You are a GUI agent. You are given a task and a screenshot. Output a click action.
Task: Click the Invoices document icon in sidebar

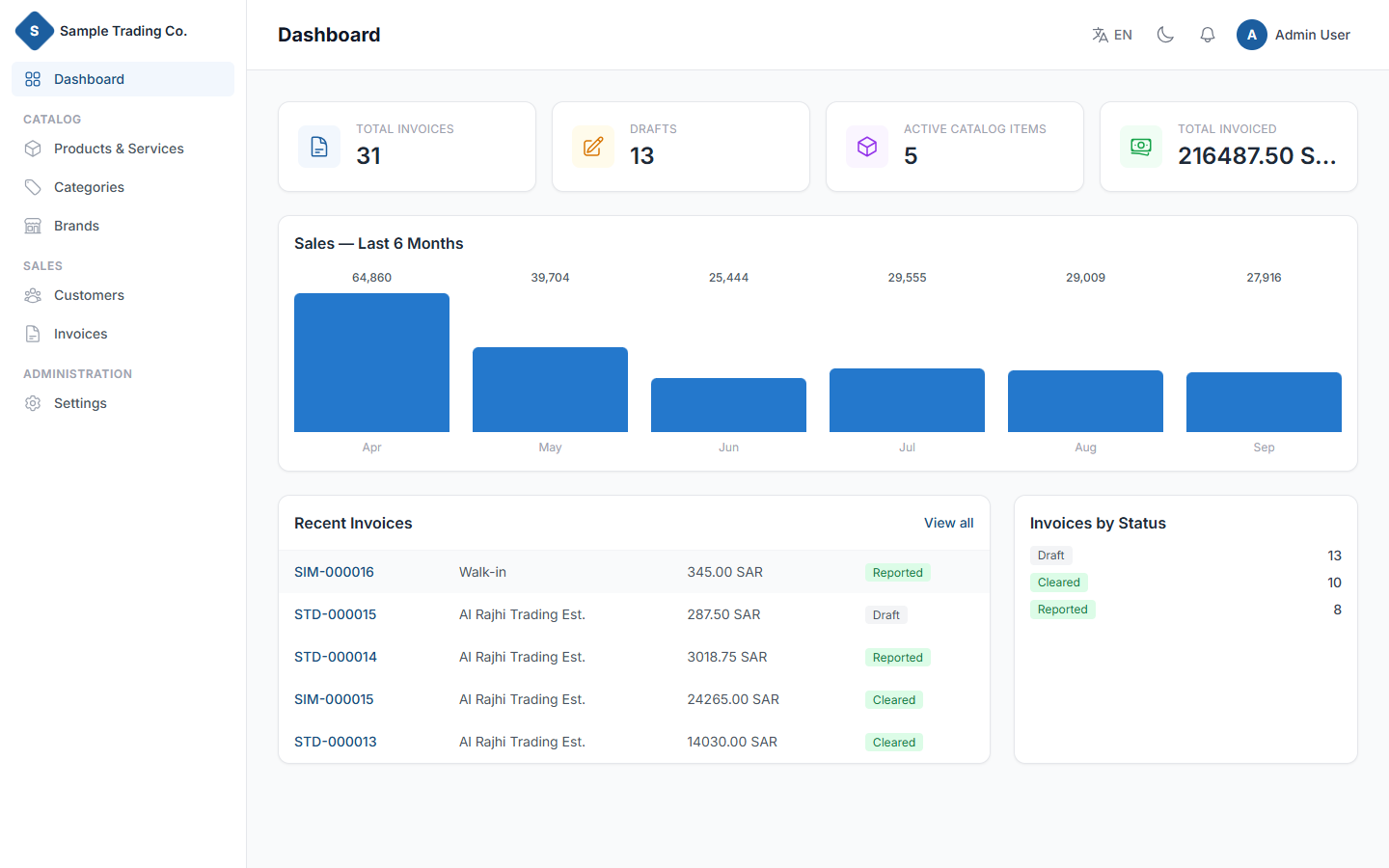[33, 334]
